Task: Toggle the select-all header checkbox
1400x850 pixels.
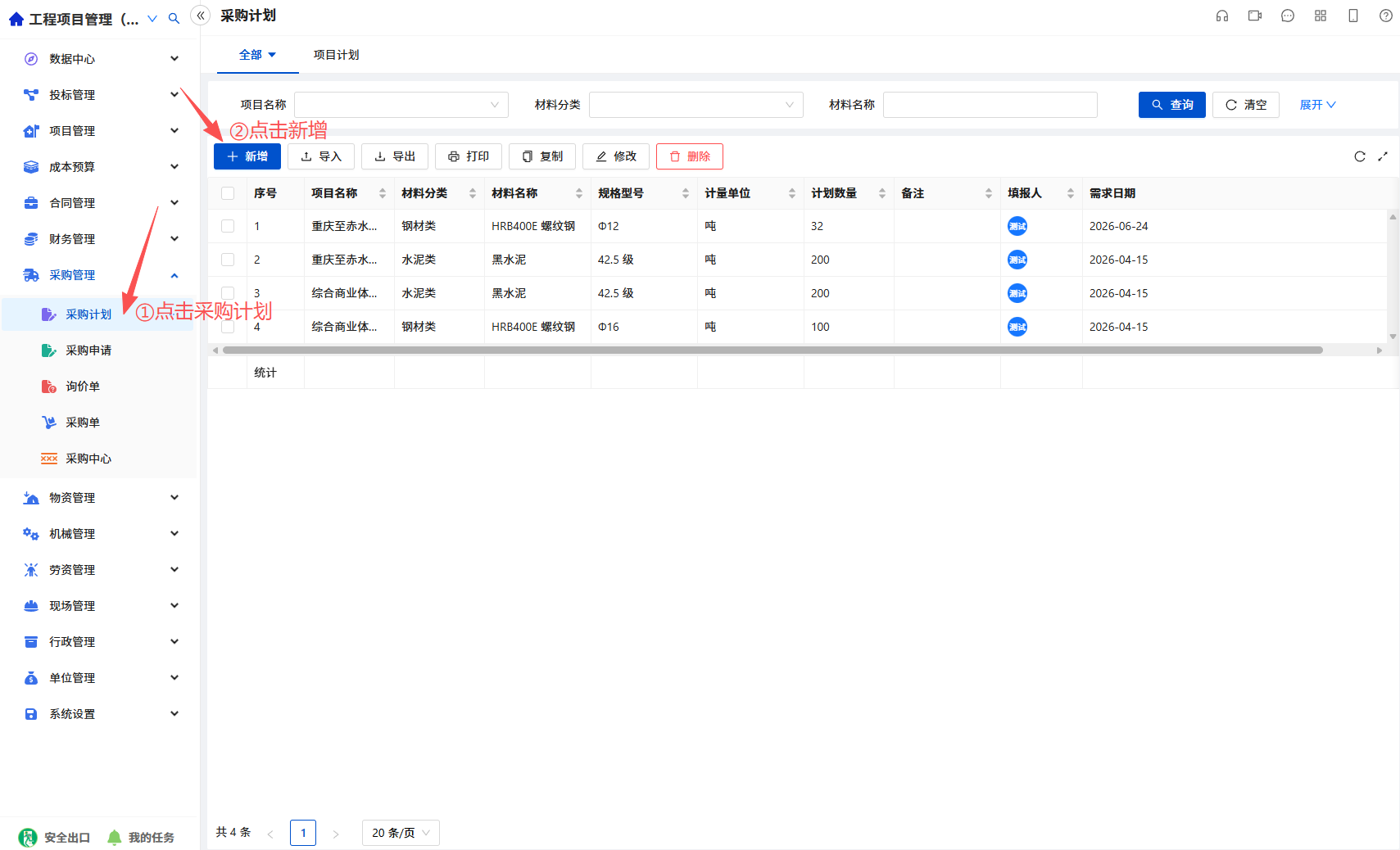Action: pos(228,193)
